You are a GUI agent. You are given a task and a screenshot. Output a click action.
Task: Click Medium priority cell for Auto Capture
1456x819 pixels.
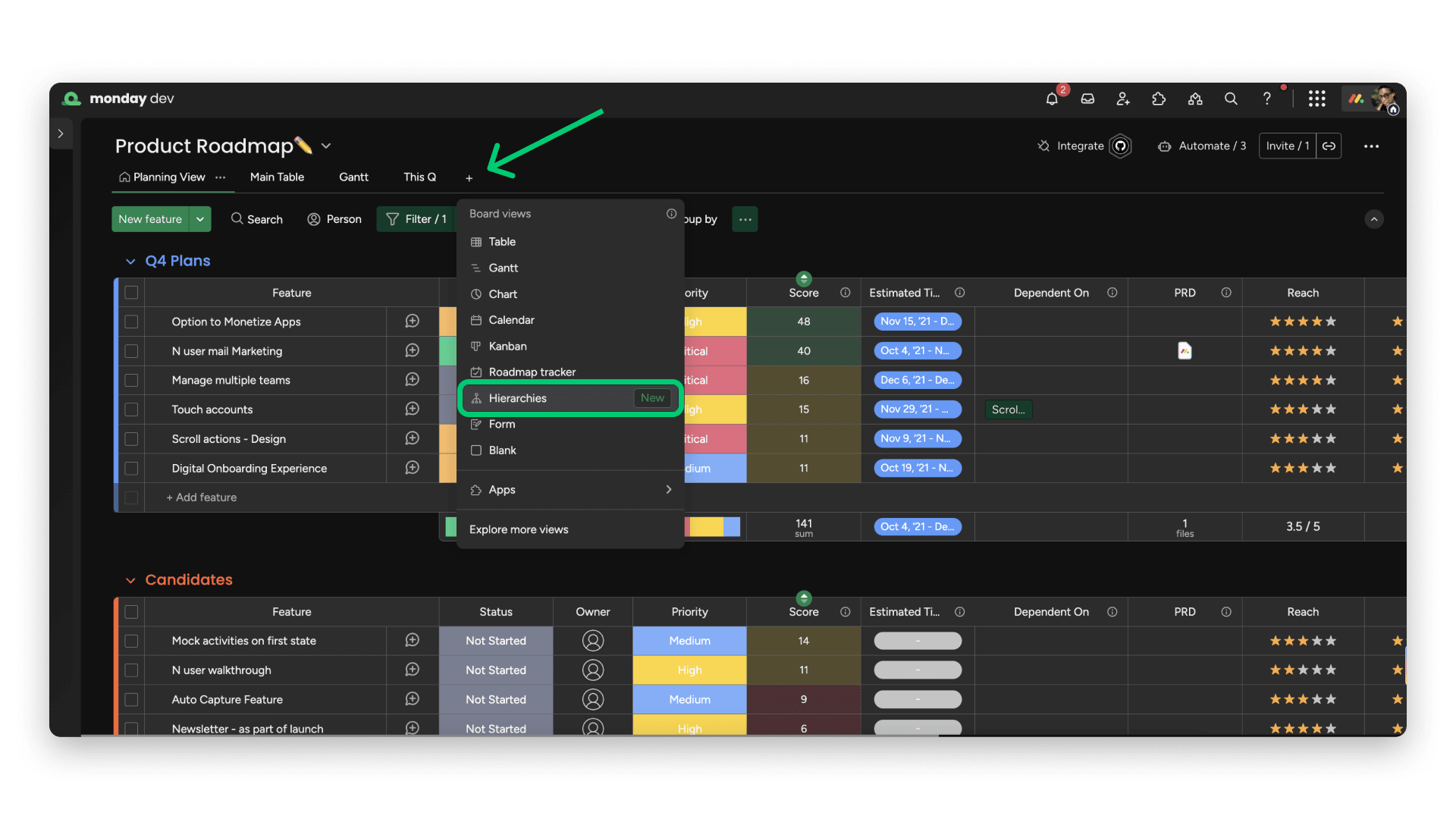click(x=689, y=699)
